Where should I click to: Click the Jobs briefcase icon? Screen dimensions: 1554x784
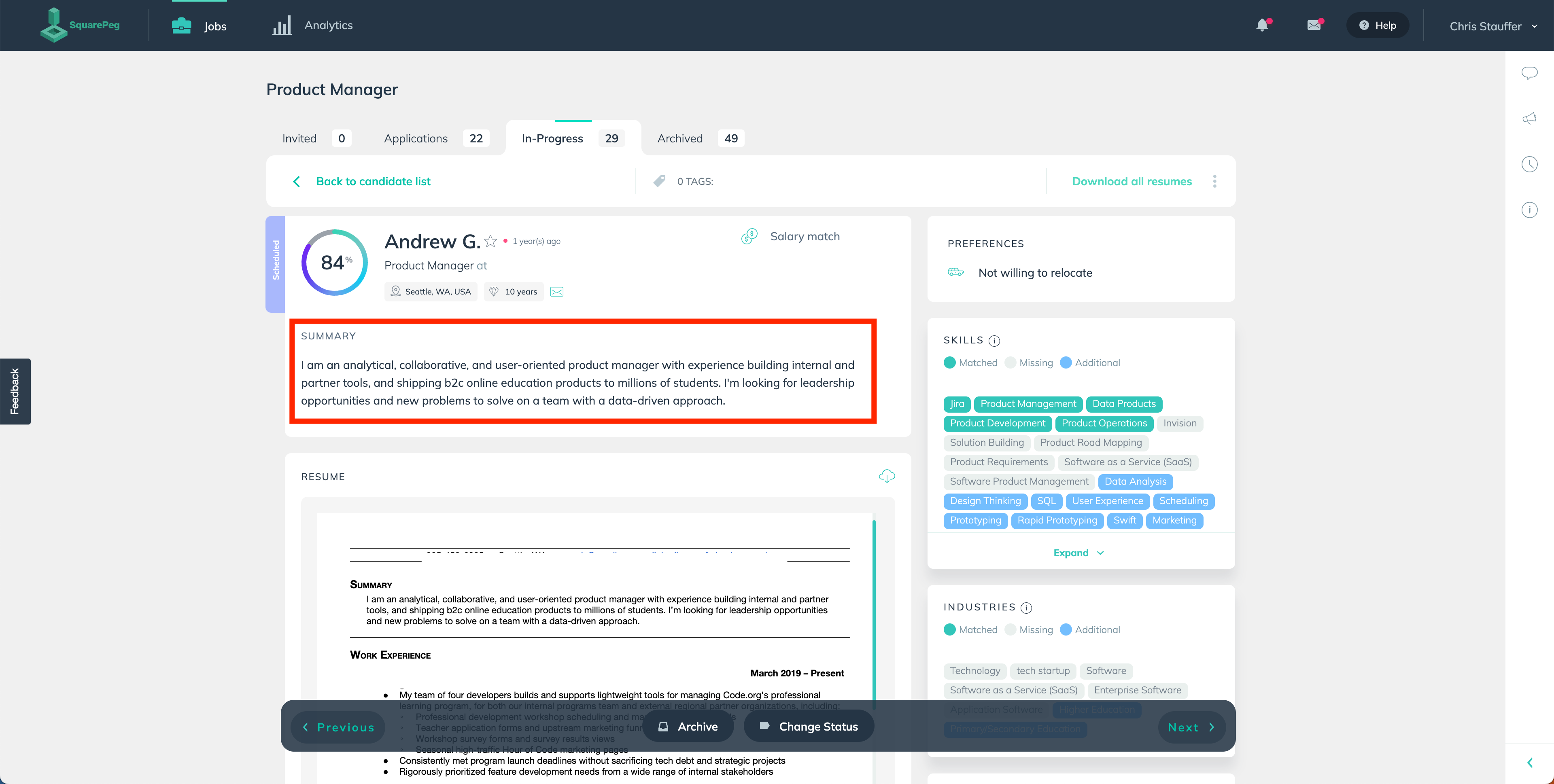[x=181, y=25]
